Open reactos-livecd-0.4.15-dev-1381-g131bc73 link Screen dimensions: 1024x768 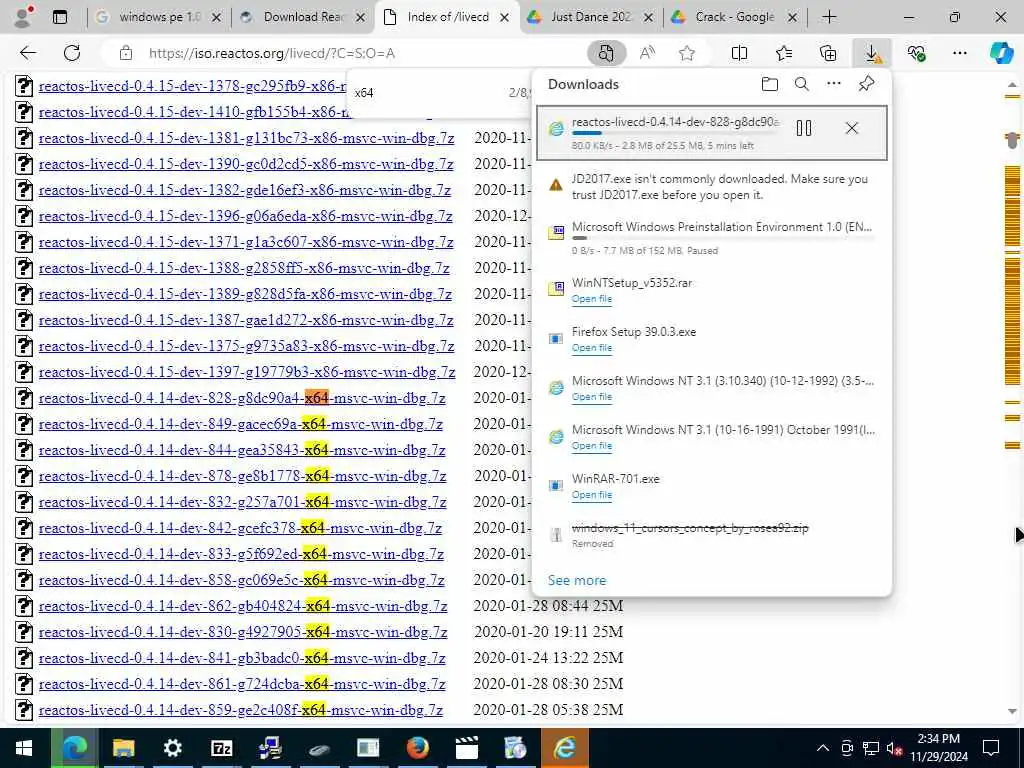[x=246, y=138]
